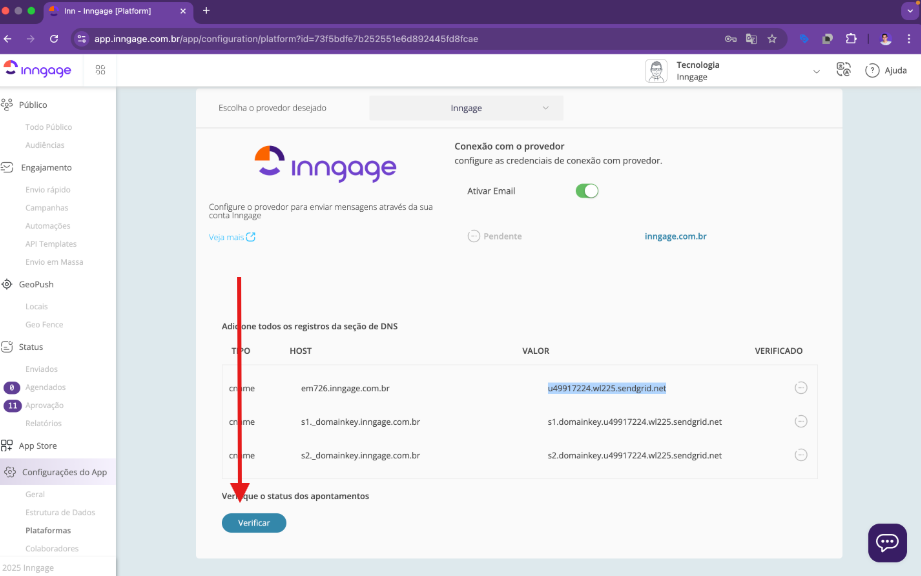Image resolution: width=921 pixels, height=576 pixels.
Task: Click the Google translate icon in address bar
Action: point(751,39)
